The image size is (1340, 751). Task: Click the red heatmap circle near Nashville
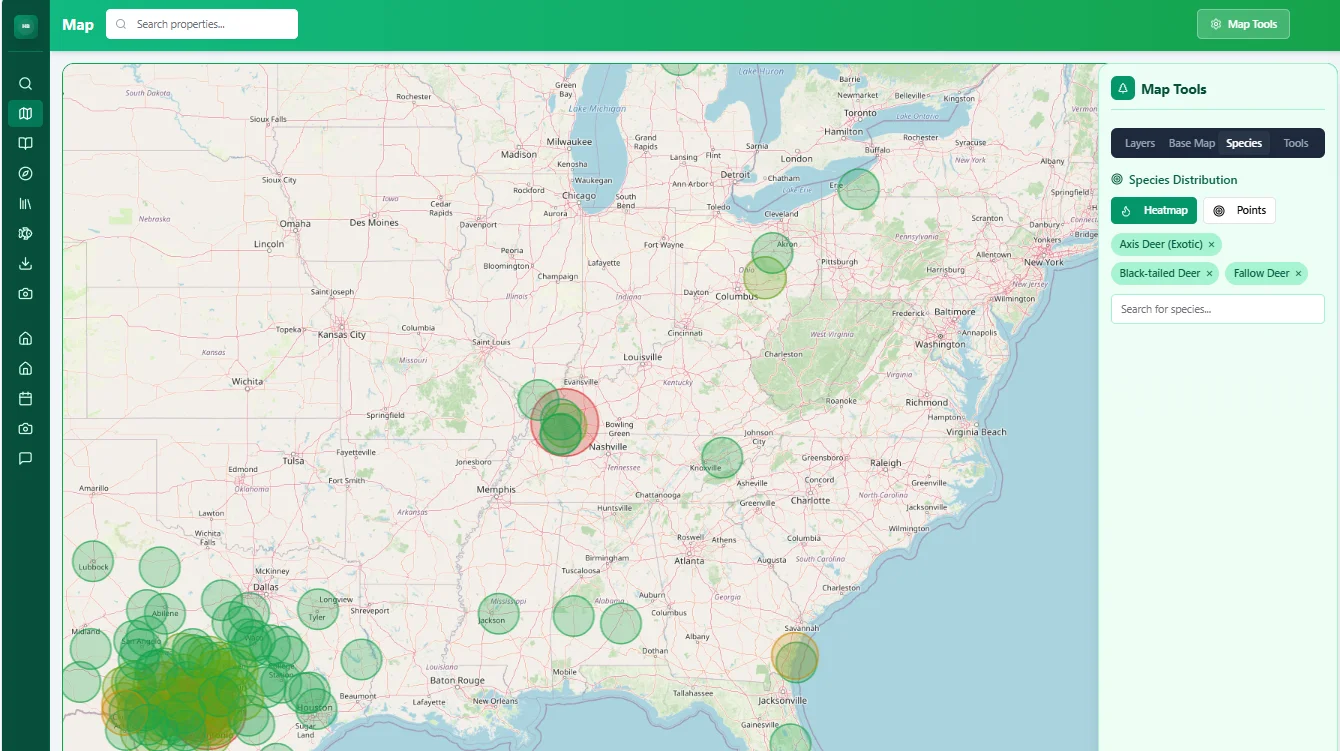coord(565,422)
